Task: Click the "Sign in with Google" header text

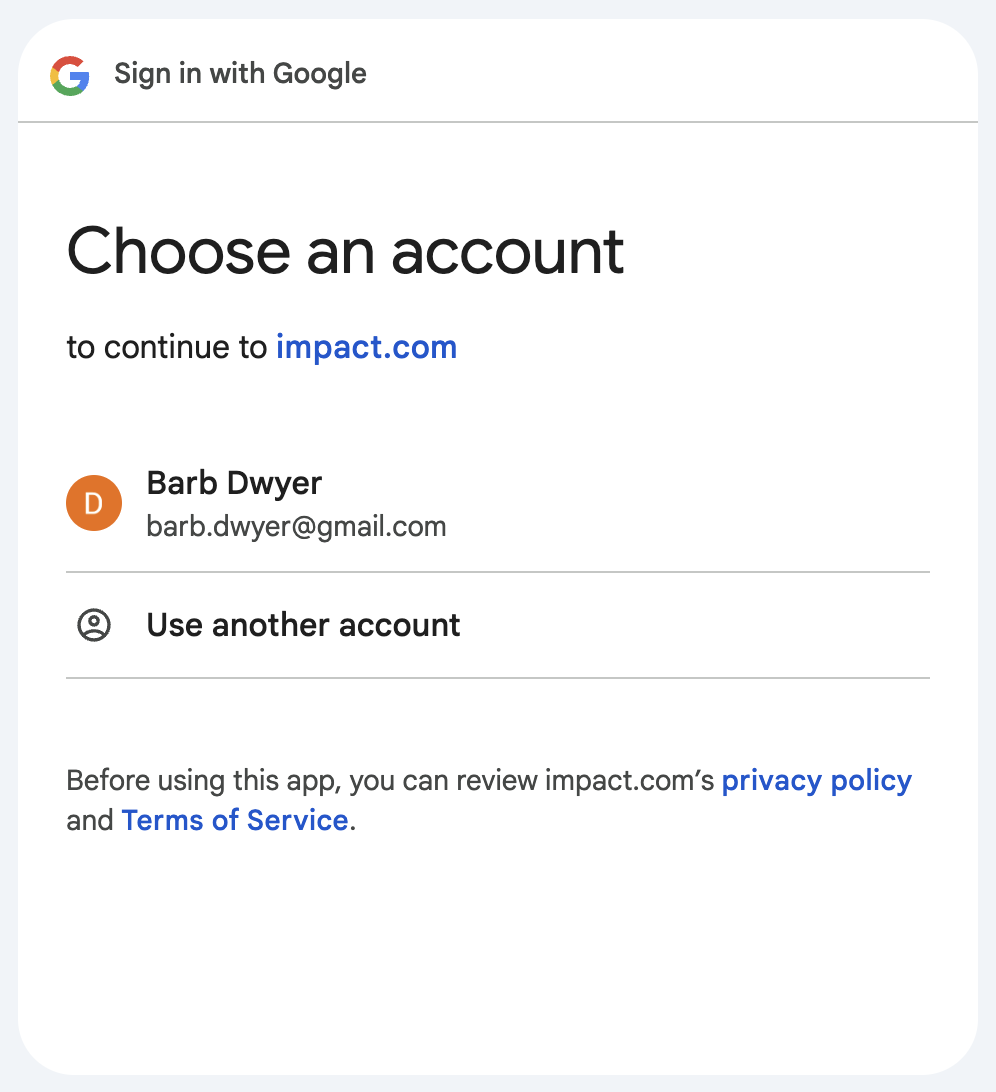Action: [240, 74]
